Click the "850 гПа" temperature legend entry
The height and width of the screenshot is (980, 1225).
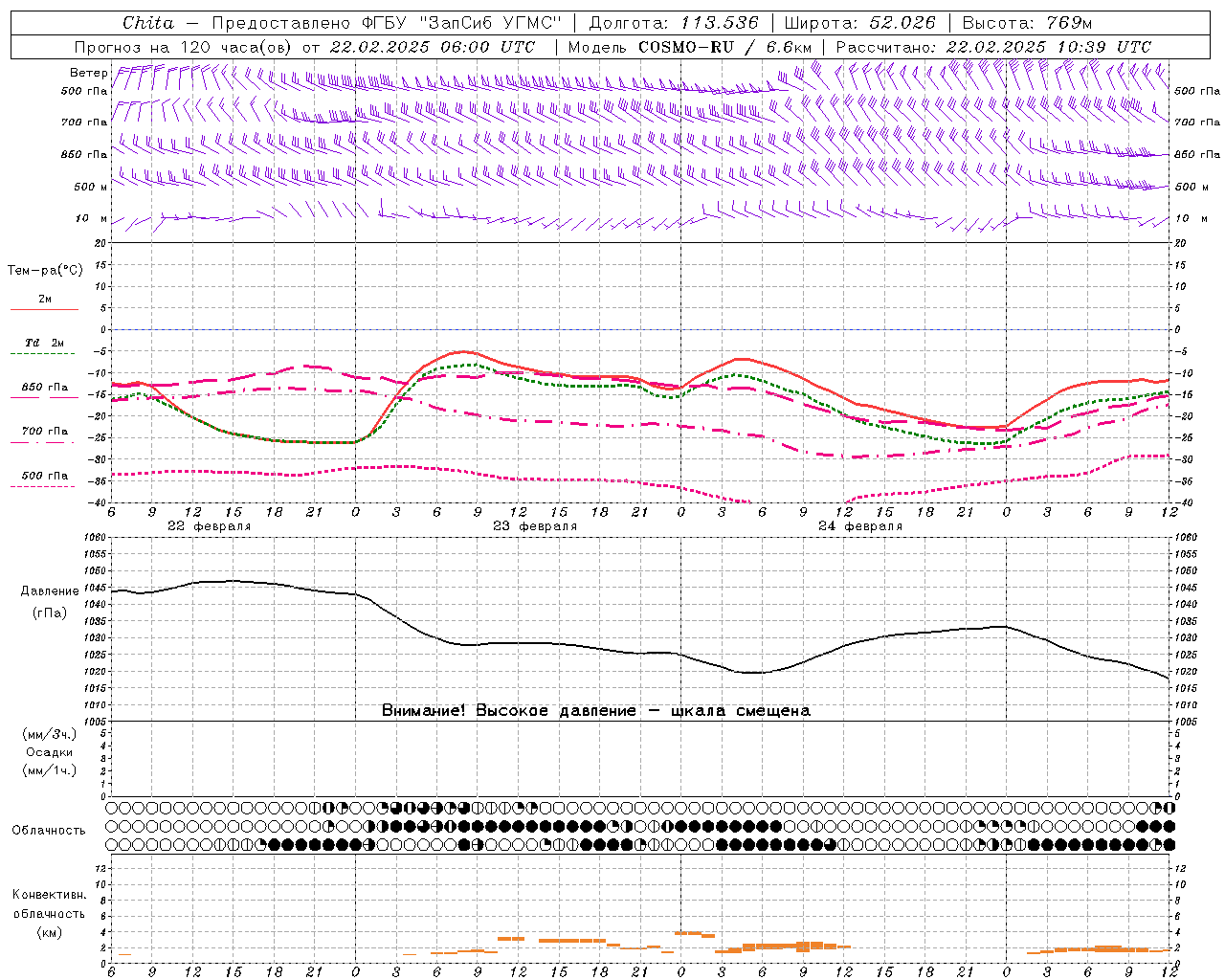[45, 388]
